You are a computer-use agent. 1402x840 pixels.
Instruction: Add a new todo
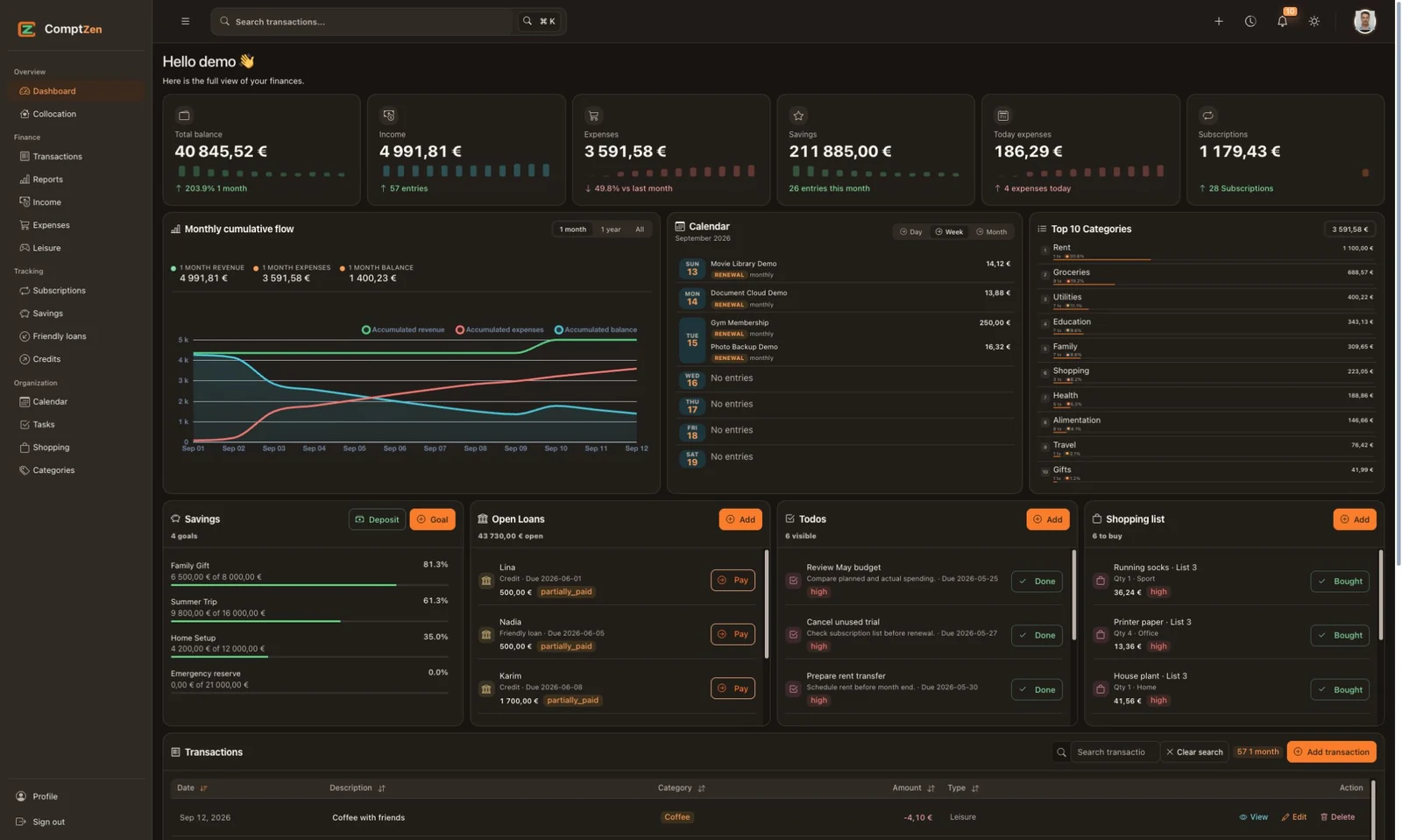pos(1048,519)
